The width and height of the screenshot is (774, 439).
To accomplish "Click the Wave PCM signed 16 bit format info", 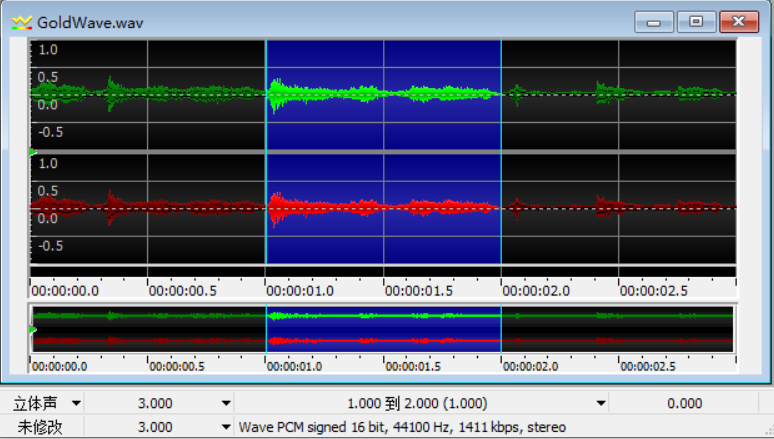I will pyautogui.click(x=401, y=427).
